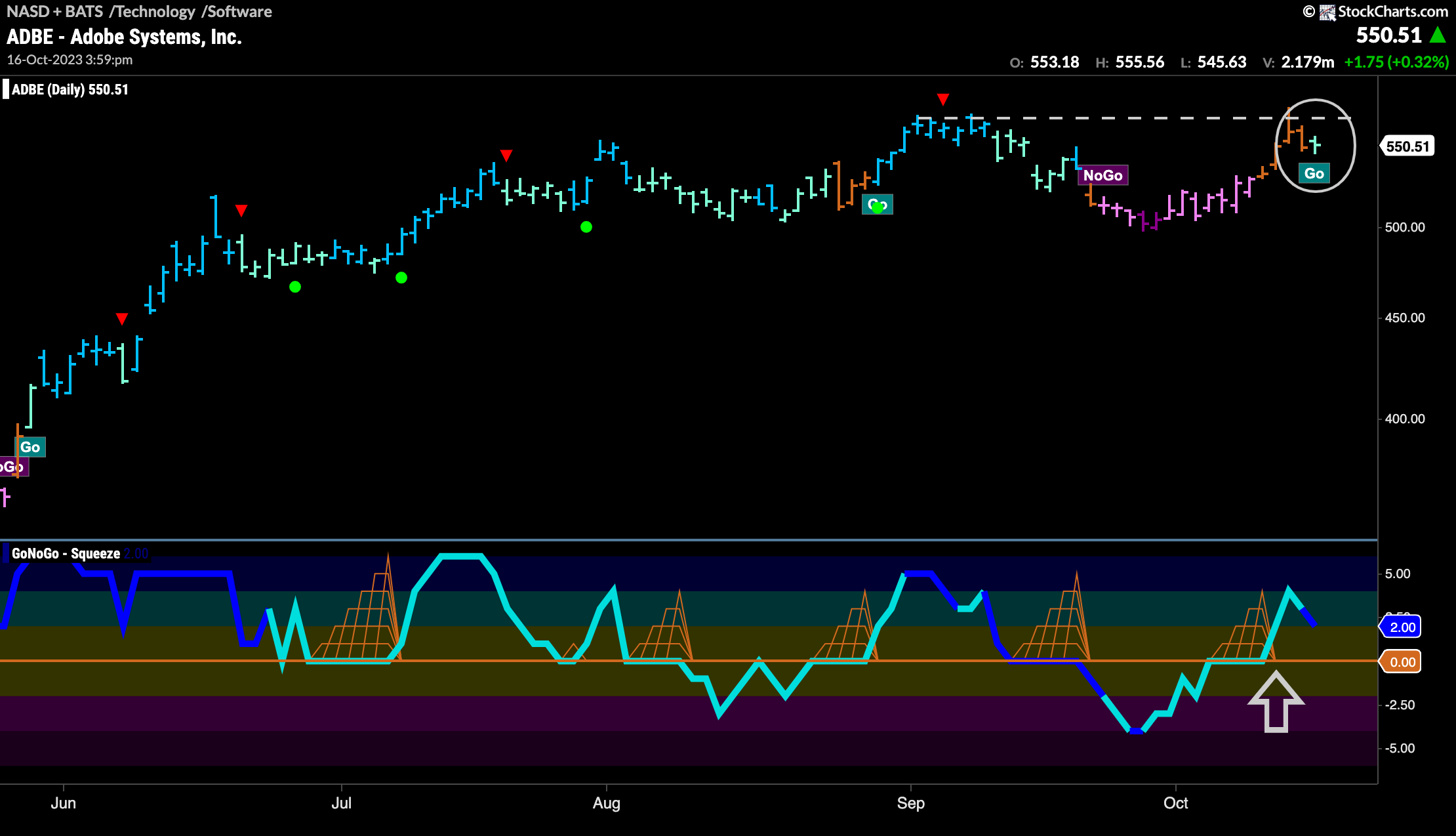Click the blue 2.00 oscillator value tag
The width and height of the screenshot is (1456, 836).
coord(1401,627)
